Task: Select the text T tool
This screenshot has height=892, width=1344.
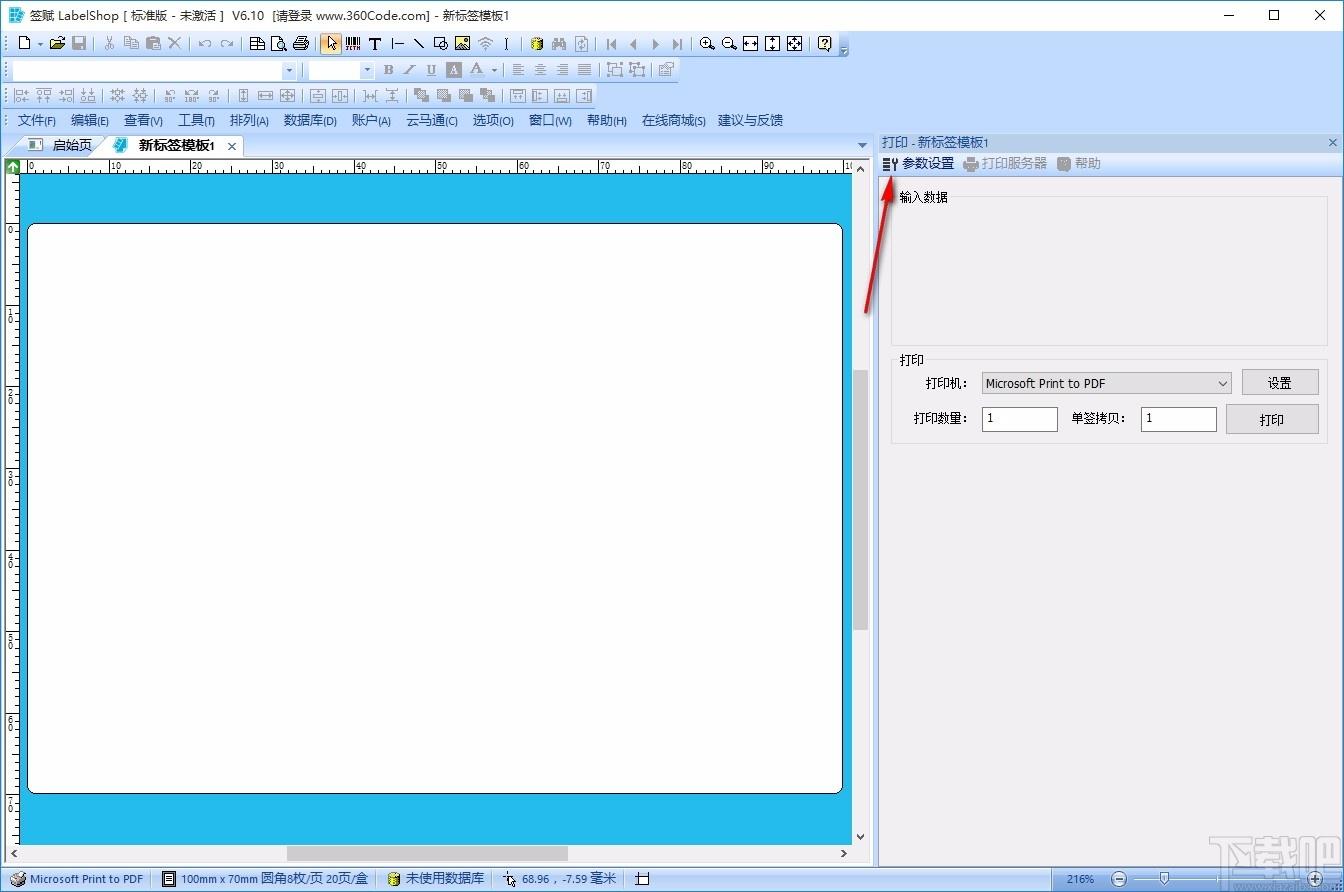Action: 375,43
